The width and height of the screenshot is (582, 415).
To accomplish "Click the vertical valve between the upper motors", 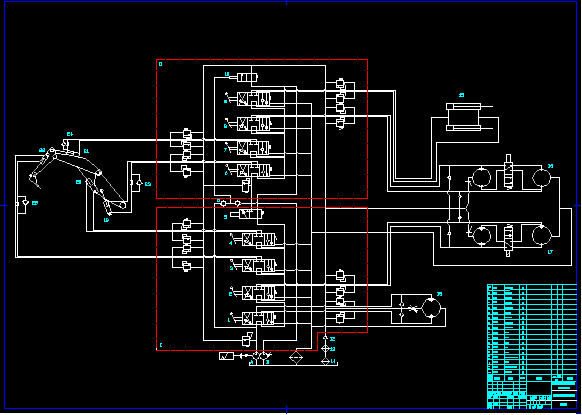I will [508, 173].
